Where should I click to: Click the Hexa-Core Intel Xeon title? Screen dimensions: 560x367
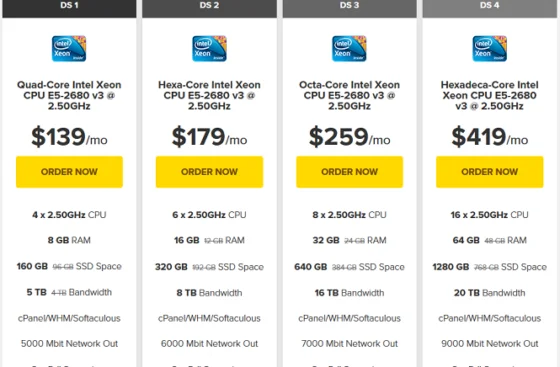tap(209, 95)
